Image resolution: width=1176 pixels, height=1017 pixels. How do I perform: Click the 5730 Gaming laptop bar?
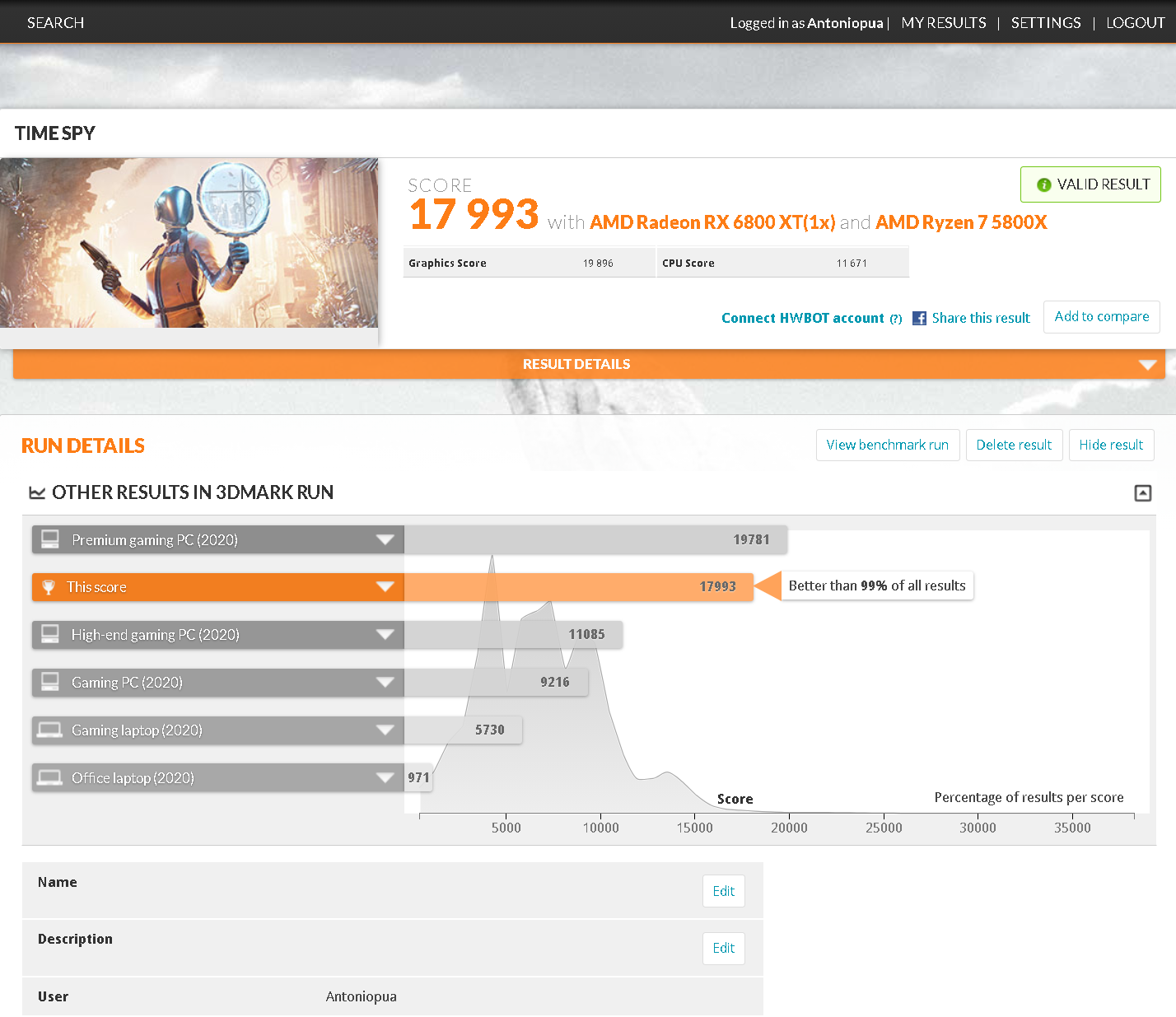point(463,730)
